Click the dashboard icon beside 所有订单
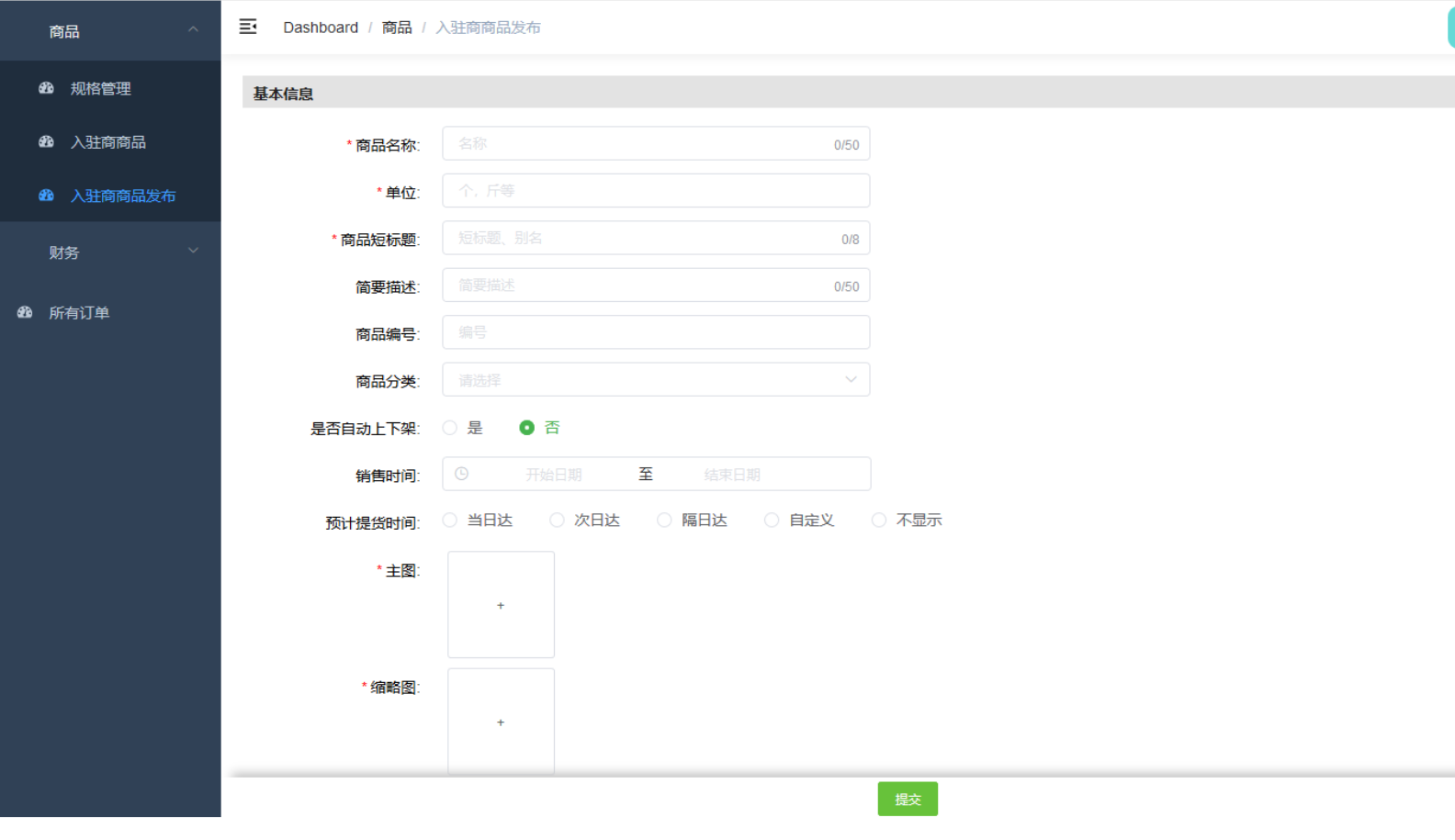Screen dimensions: 1455x840 pyautogui.click(x=25, y=312)
